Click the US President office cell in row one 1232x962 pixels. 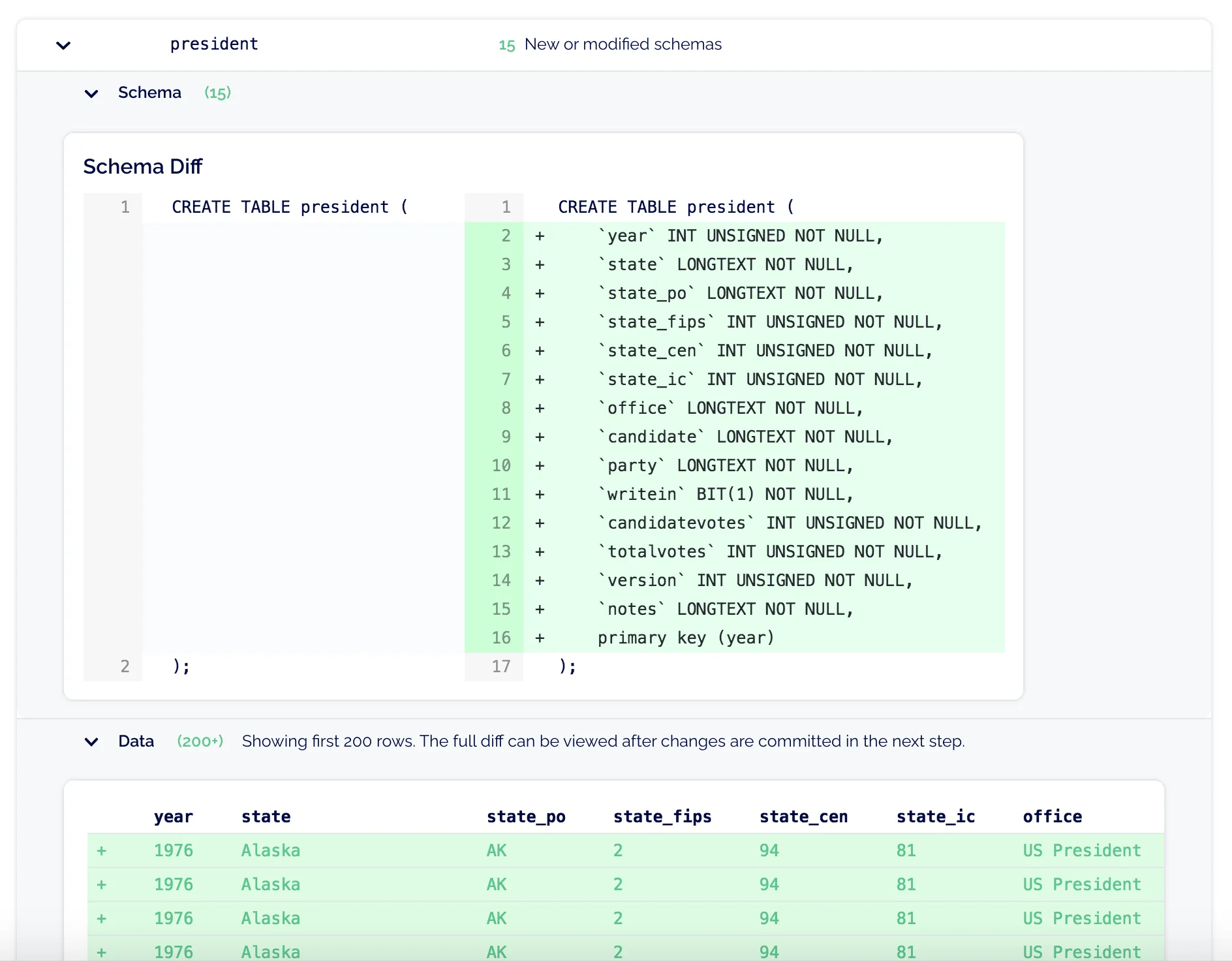1081,850
